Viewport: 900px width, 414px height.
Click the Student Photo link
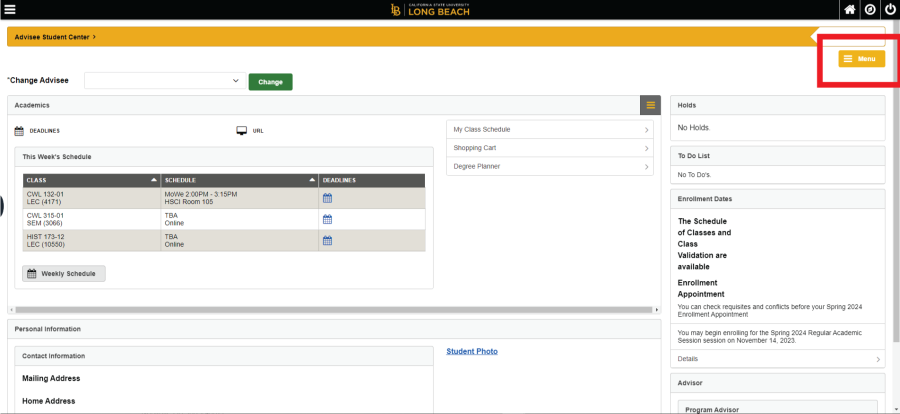pyautogui.click(x=471, y=351)
